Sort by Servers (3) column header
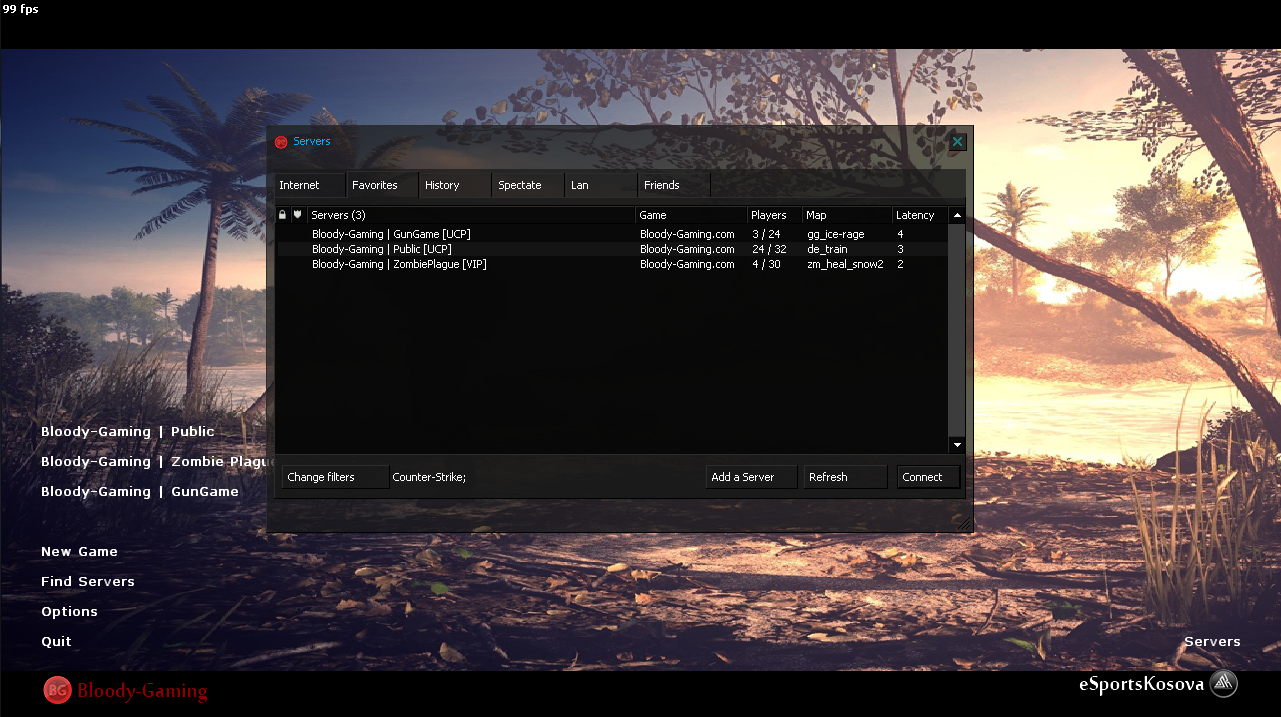 [471, 215]
